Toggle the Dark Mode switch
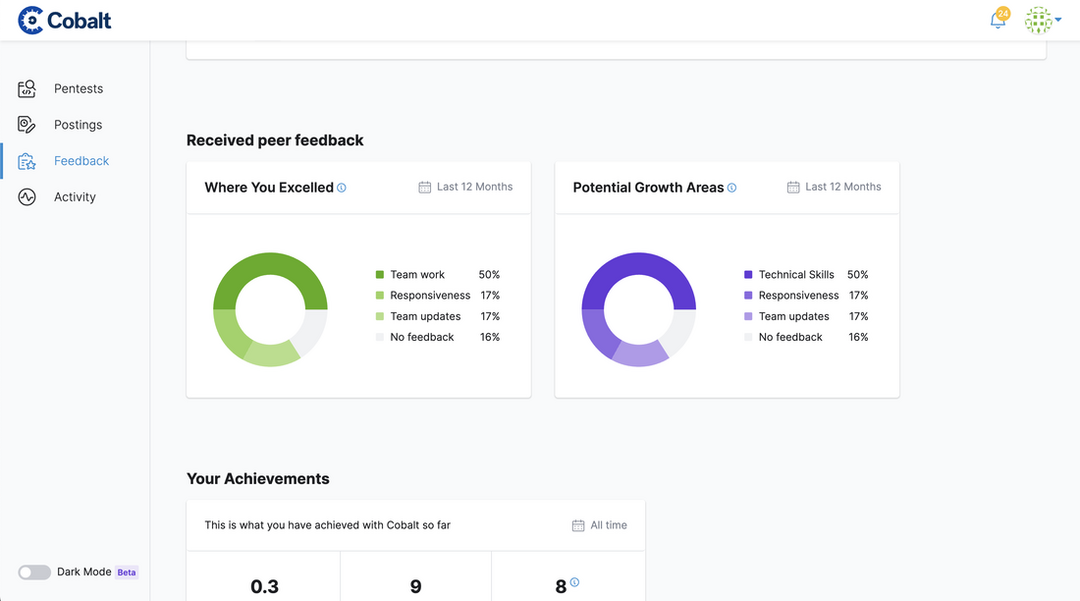The width and height of the screenshot is (1080, 601). click(34, 572)
